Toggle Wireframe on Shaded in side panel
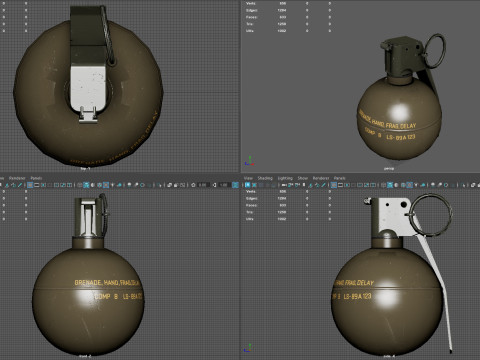The width and height of the screenshot is (480, 360). point(403,185)
